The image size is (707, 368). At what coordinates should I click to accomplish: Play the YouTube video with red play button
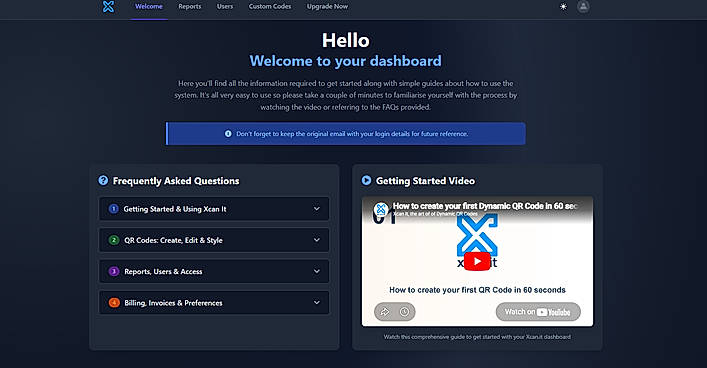click(477, 261)
